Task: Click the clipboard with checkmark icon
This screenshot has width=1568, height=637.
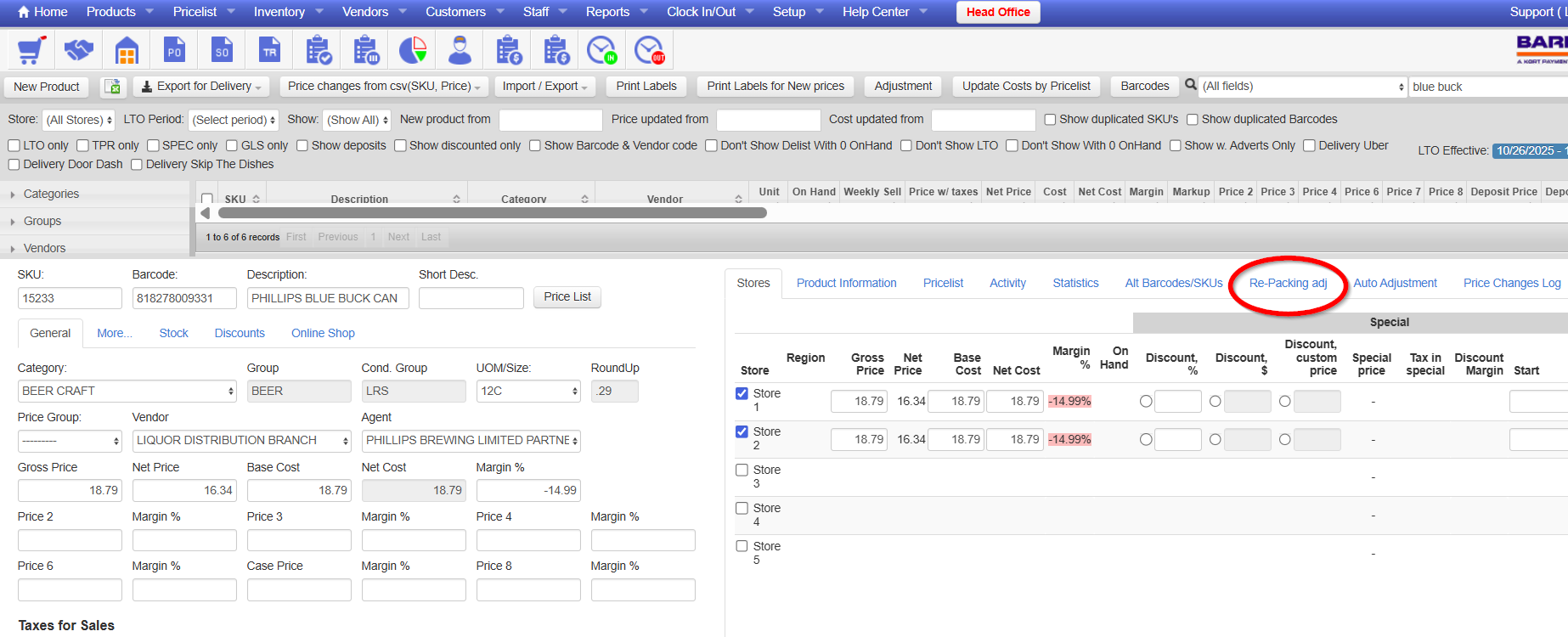Action: pos(318,51)
